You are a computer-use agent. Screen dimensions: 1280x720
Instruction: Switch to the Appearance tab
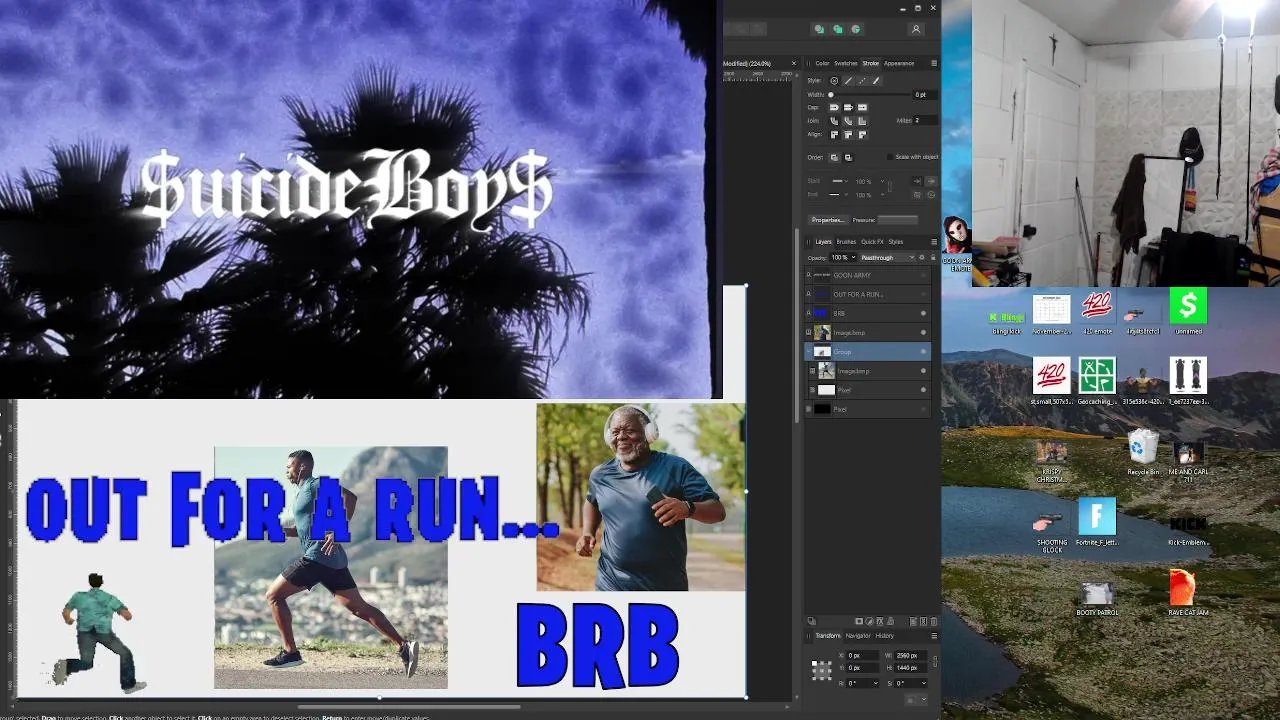899,63
